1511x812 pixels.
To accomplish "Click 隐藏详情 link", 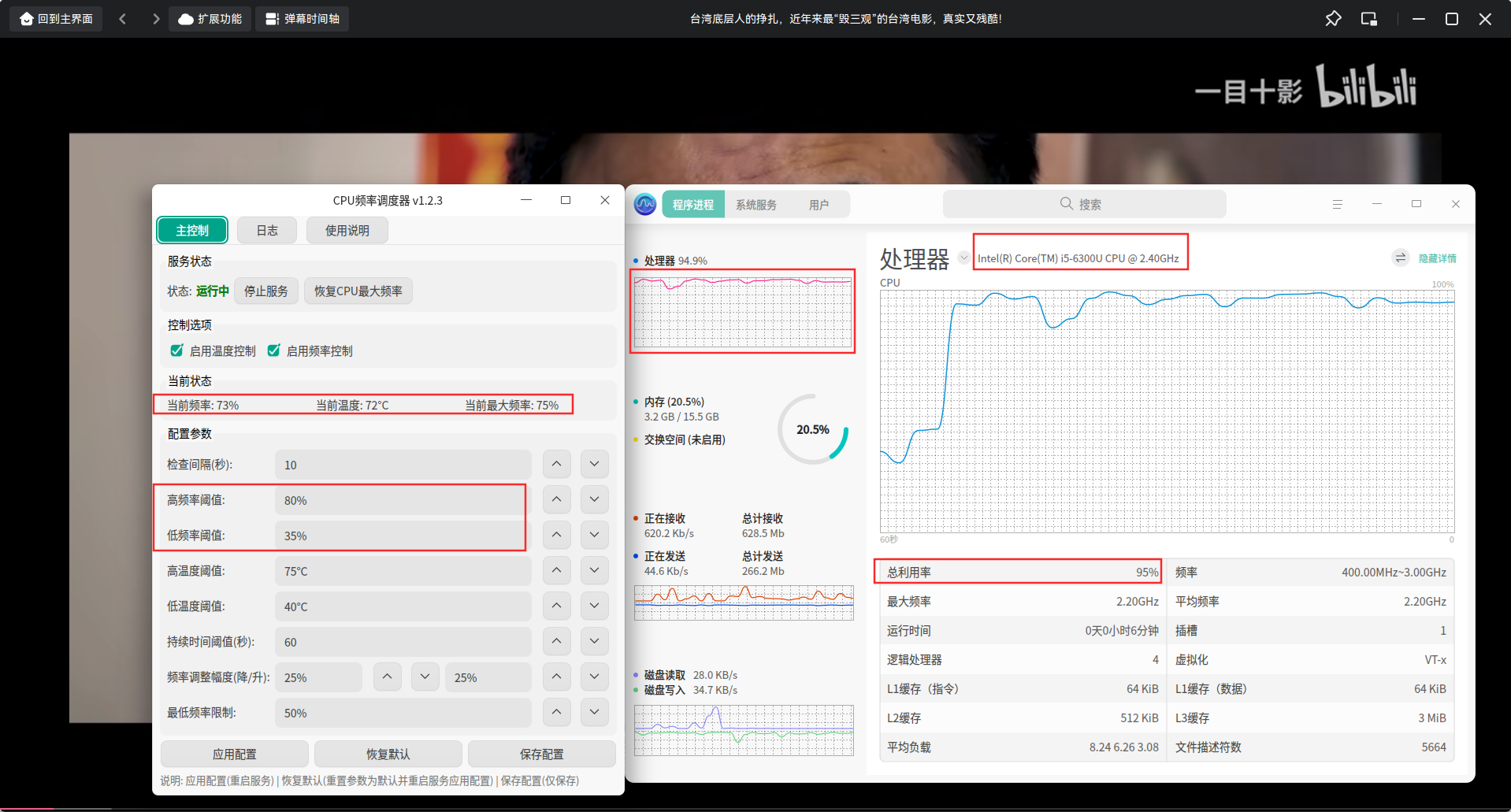I will tap(1438, 258).
